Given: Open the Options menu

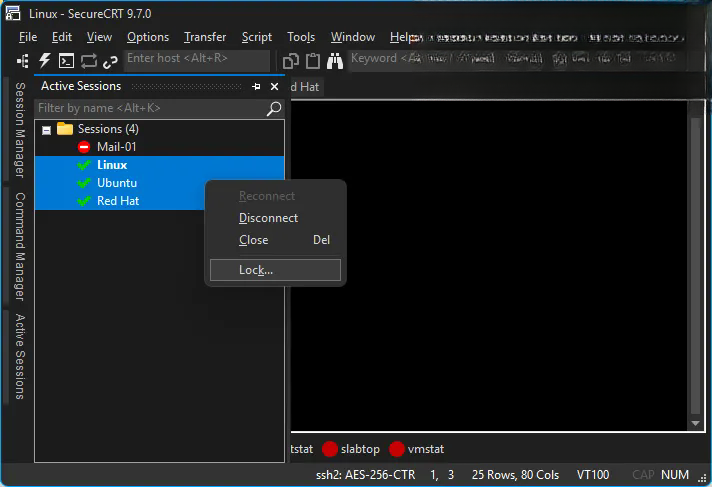Looking at the screenshot, I should coord(148,37).
